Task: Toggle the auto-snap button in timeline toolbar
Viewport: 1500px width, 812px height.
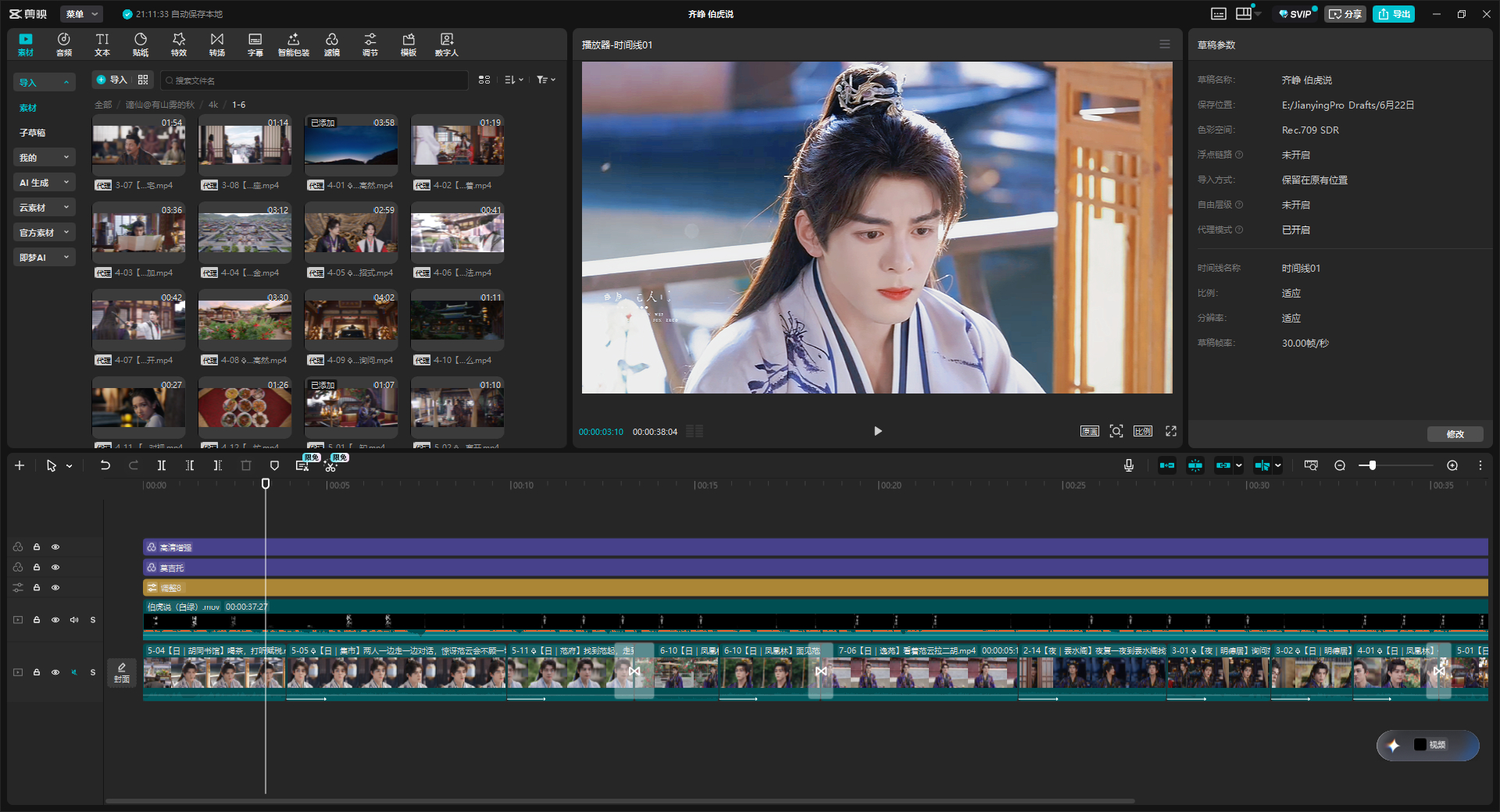Action: [x=1195, y=465]
